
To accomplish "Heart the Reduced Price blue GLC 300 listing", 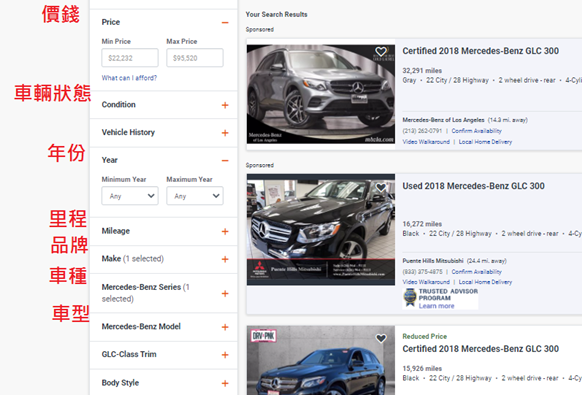I will (381, 338).
